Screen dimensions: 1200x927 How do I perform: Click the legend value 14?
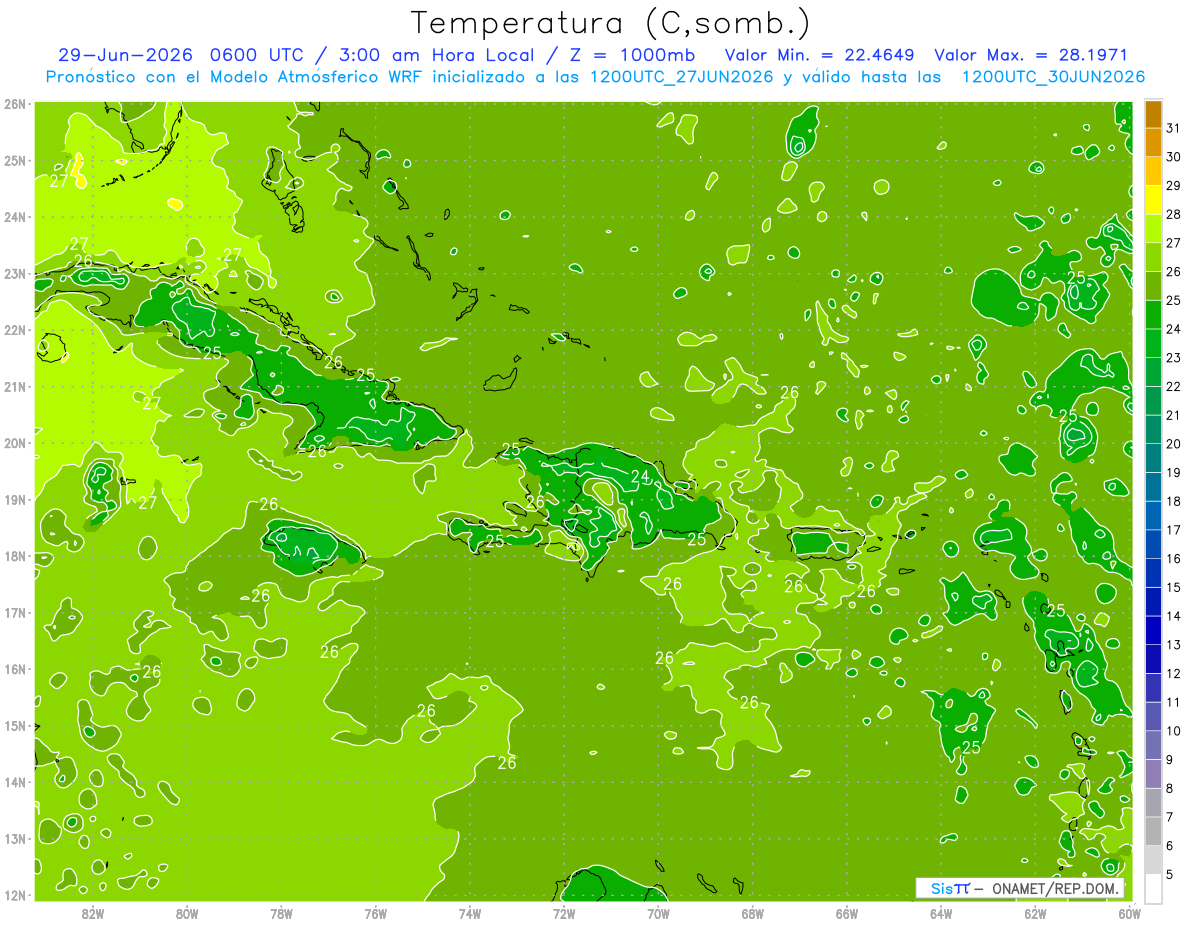[1173, 616]
